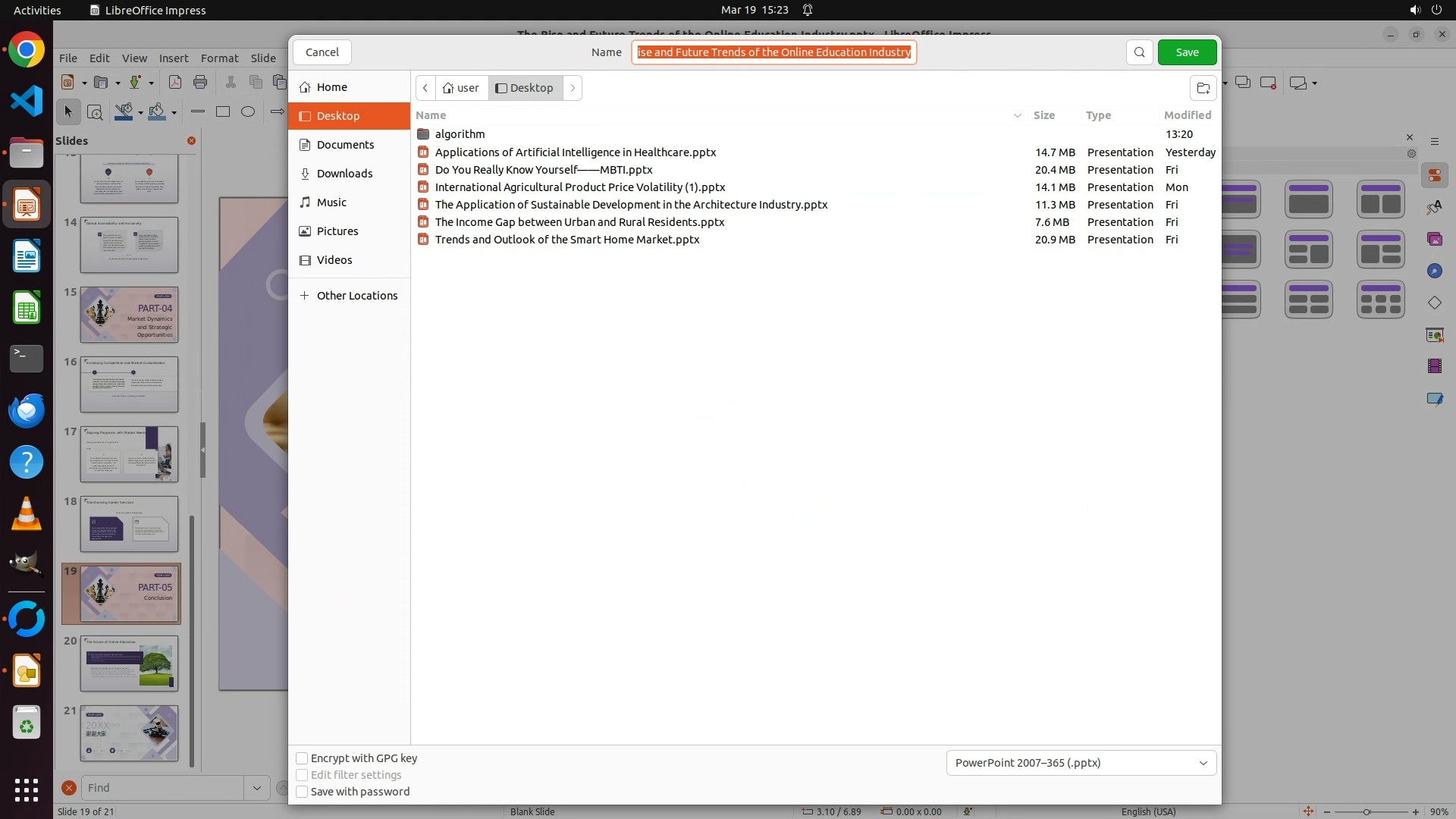Check Save with password option

[302, 792]
